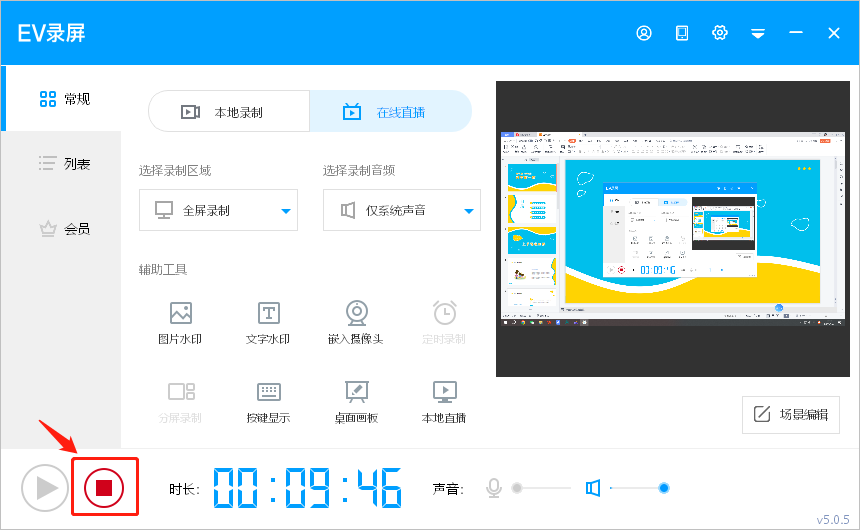Mute the microphone icon

(x=493, y=488)
